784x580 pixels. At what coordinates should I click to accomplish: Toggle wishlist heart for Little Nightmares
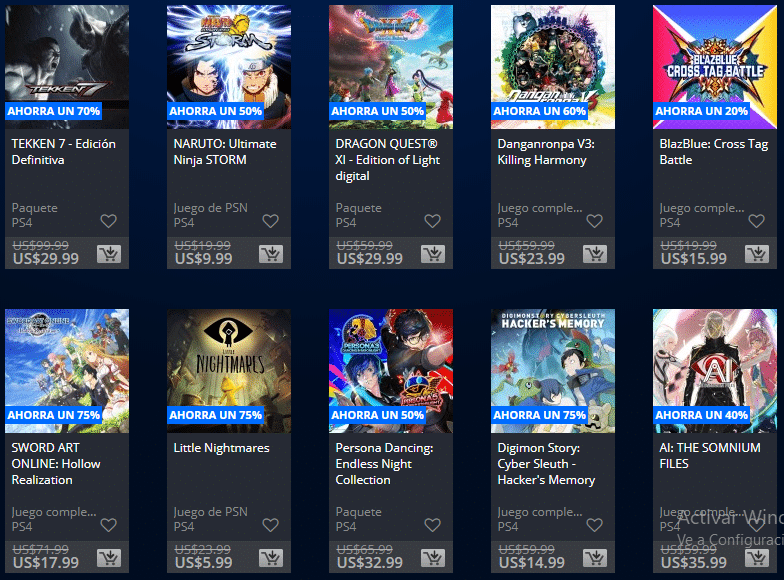tap(270, 525)
